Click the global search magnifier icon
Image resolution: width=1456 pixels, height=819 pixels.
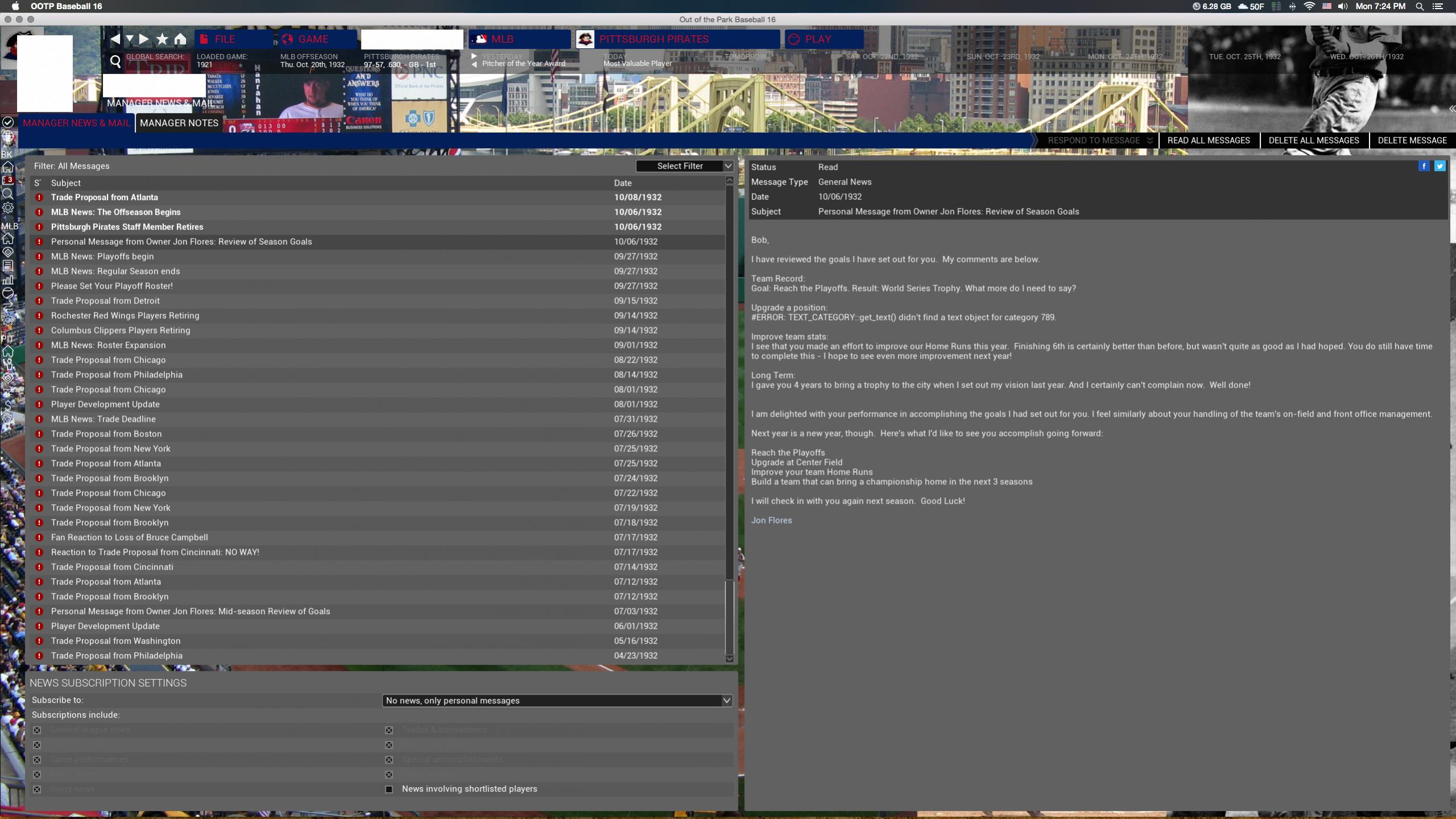tap(116, 61)
